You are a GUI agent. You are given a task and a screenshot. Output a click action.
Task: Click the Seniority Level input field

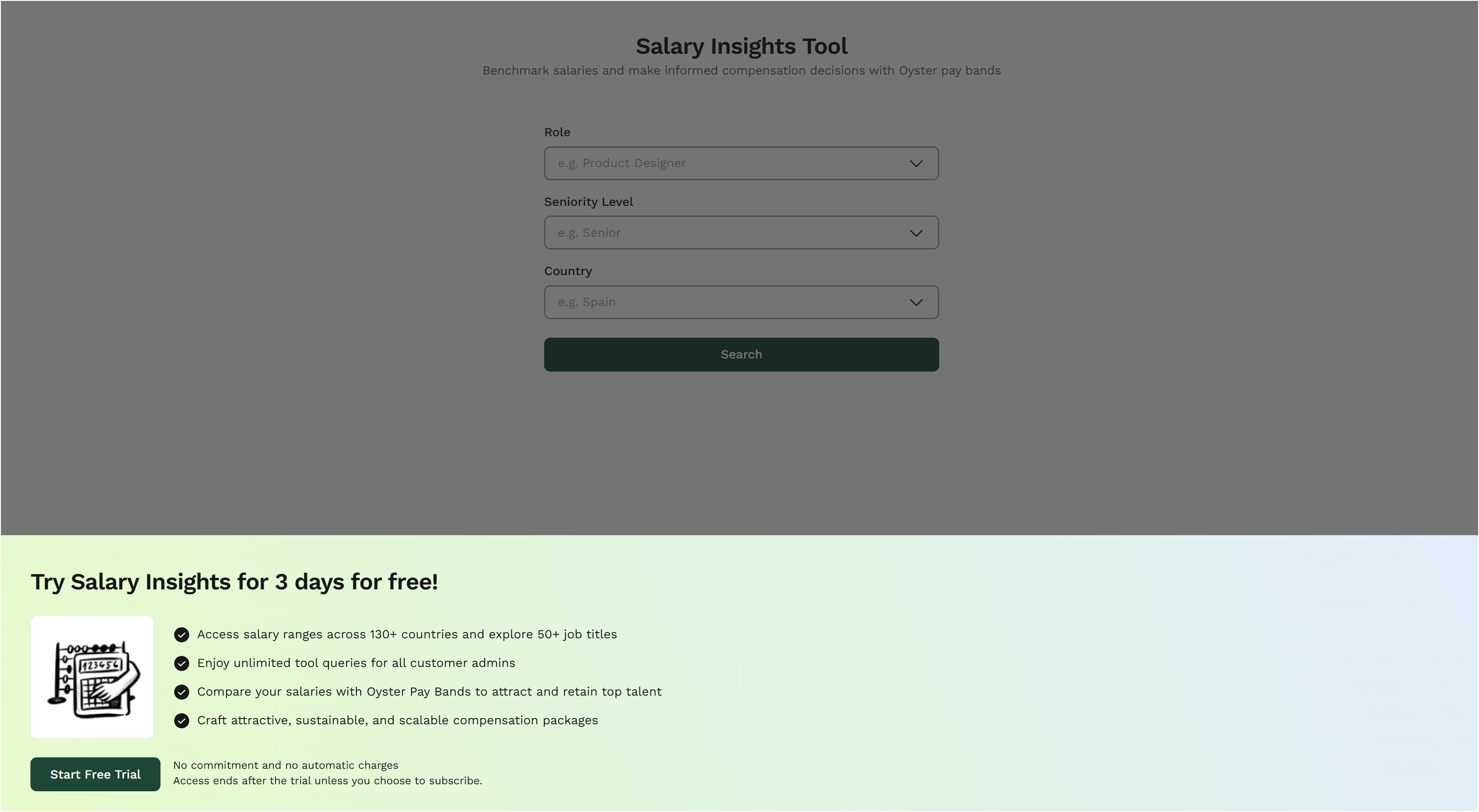point(689,232)
